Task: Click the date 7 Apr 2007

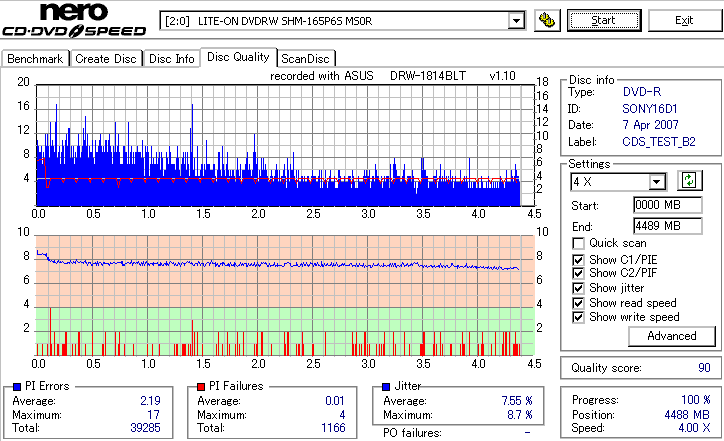Action: [x=651, y=125]
